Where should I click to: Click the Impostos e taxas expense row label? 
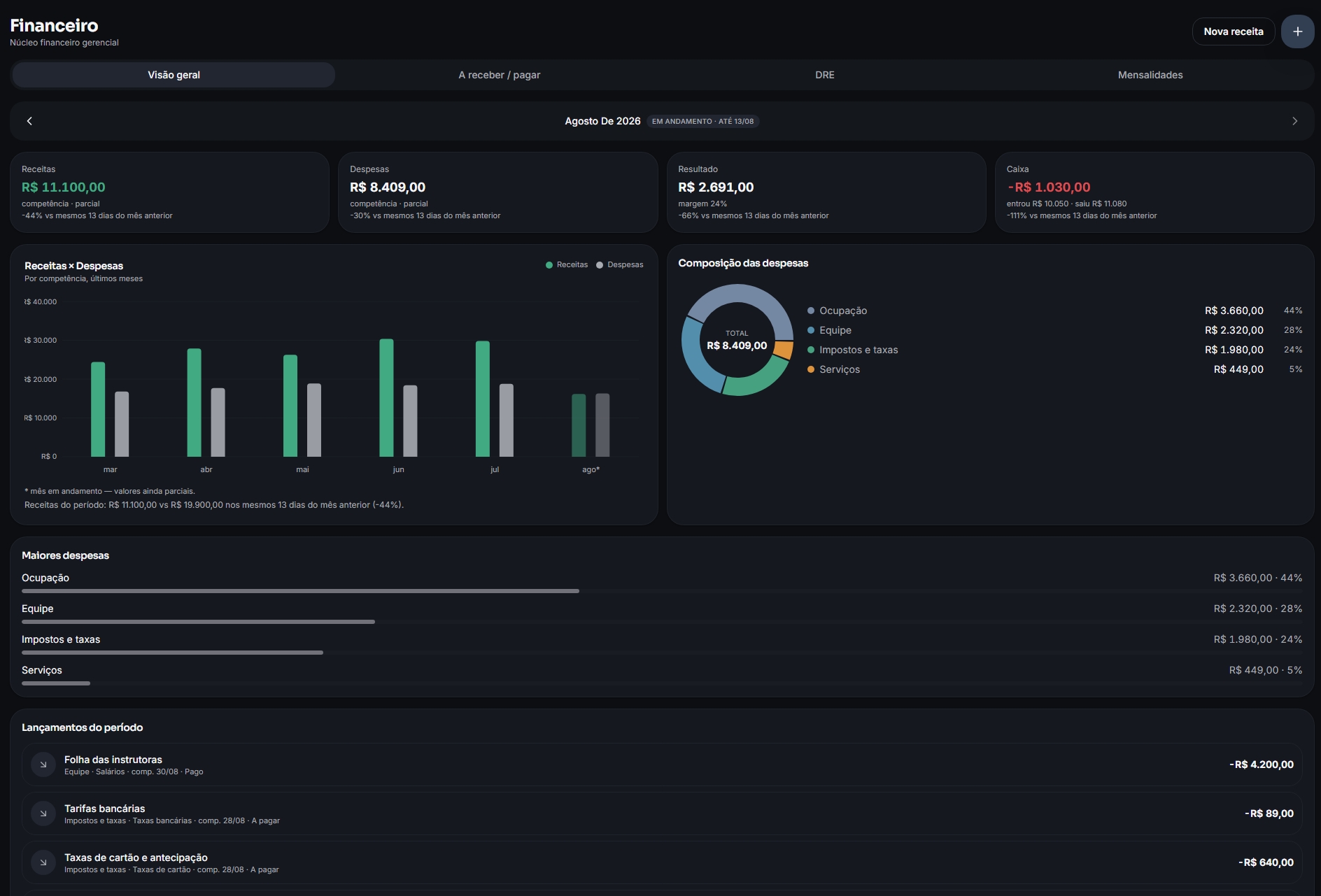[x=61, y=639]
